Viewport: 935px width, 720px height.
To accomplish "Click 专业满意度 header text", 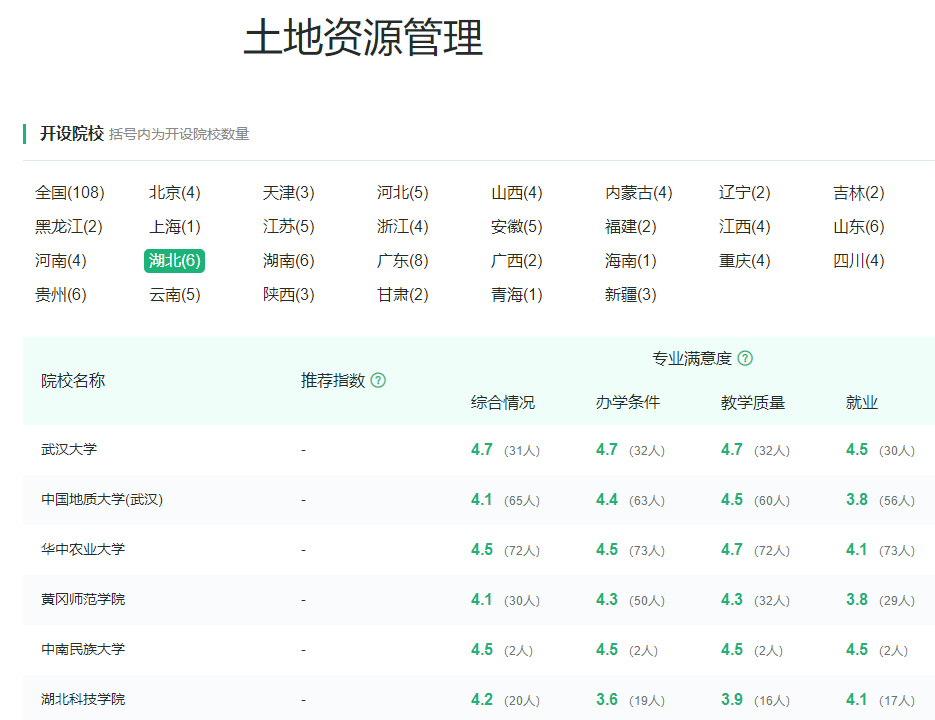I will [692, 359].
